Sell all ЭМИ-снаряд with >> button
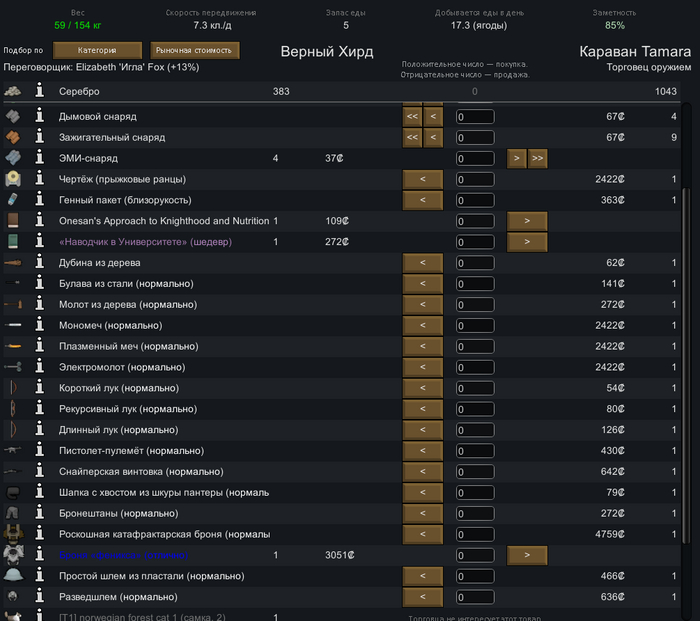Image resolution: width=700 pixels, height=621 pixels. pyautogui.click(x=538, y=158)
